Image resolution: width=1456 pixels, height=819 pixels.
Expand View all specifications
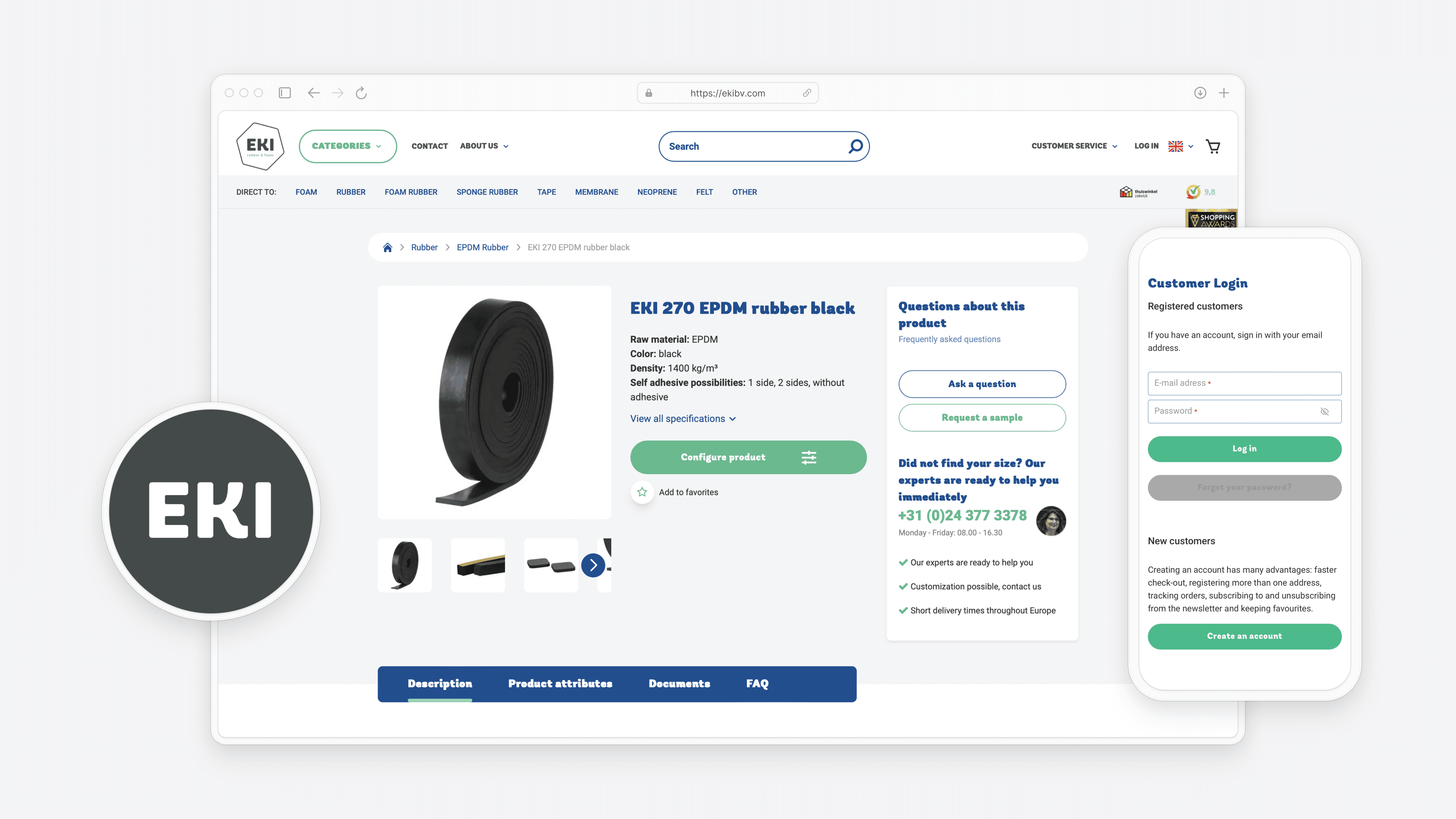coord(683,418)
